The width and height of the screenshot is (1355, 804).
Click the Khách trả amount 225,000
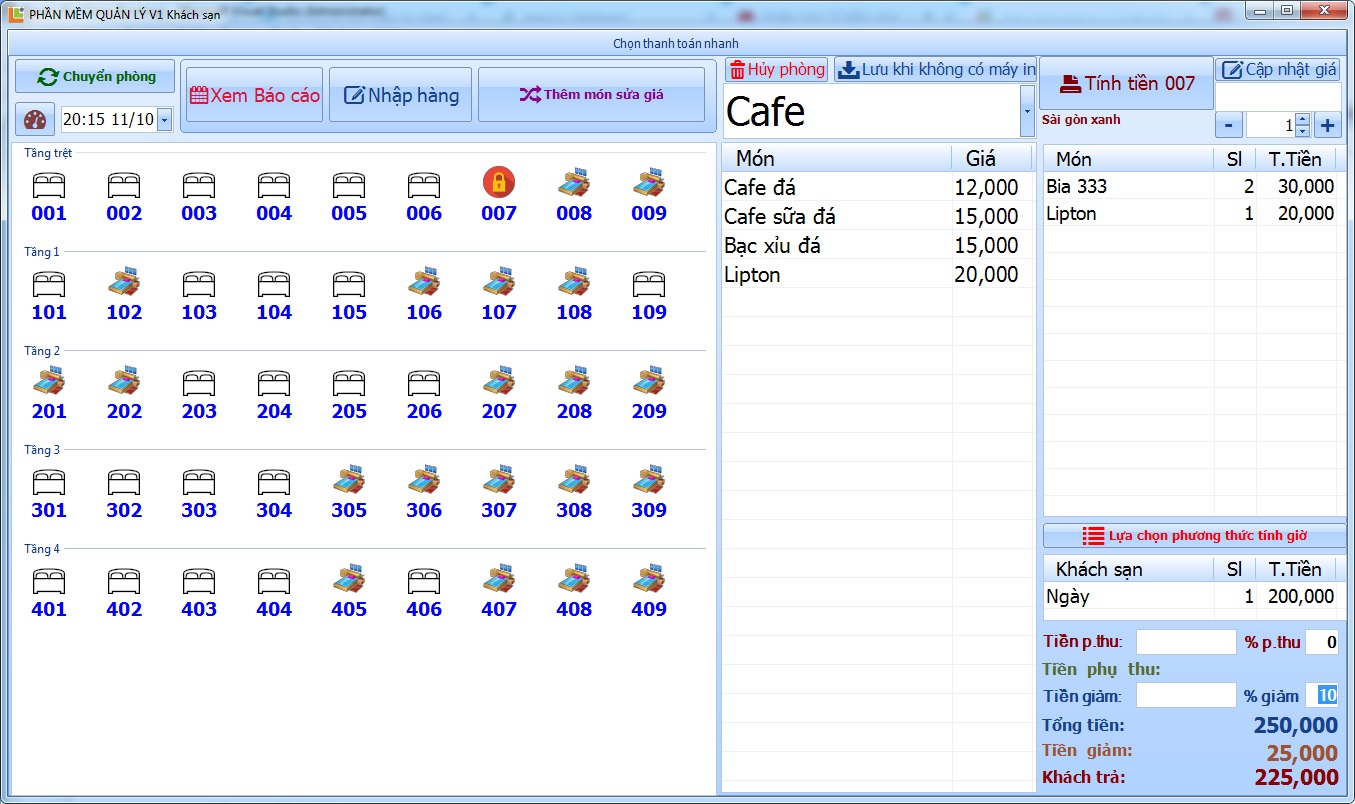click(x=1296, y=778)
